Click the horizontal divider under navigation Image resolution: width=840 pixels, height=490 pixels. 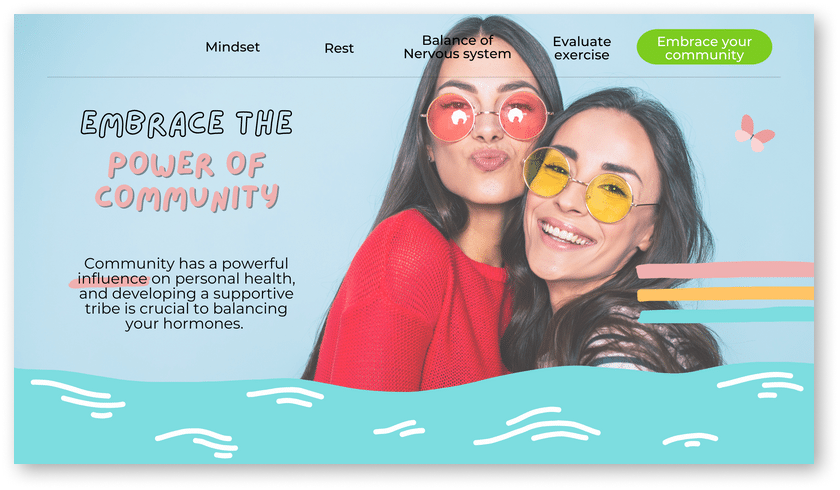click(x=414, y=77)
